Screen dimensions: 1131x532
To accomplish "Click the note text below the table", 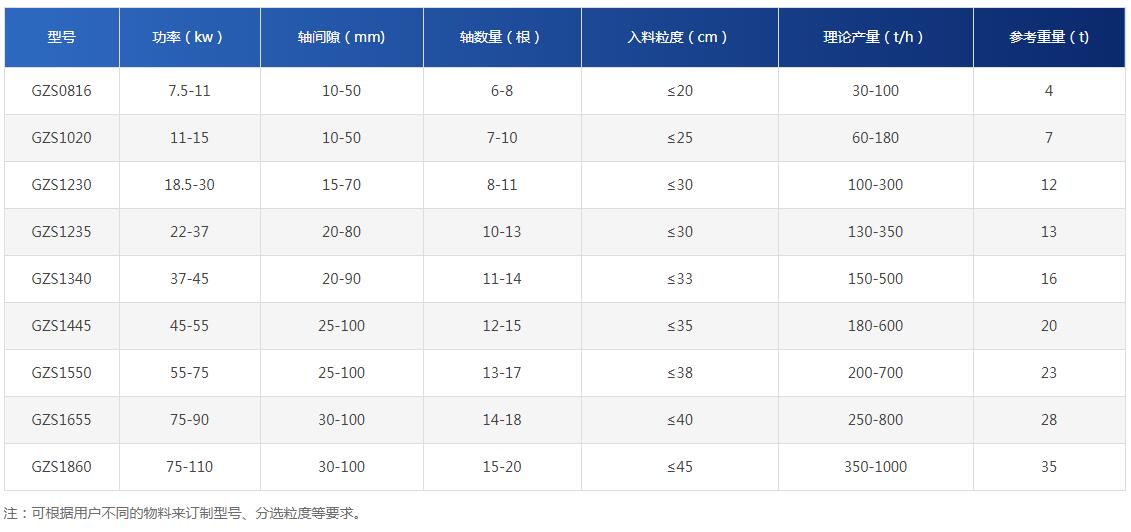I will click(x=182, y=513).
